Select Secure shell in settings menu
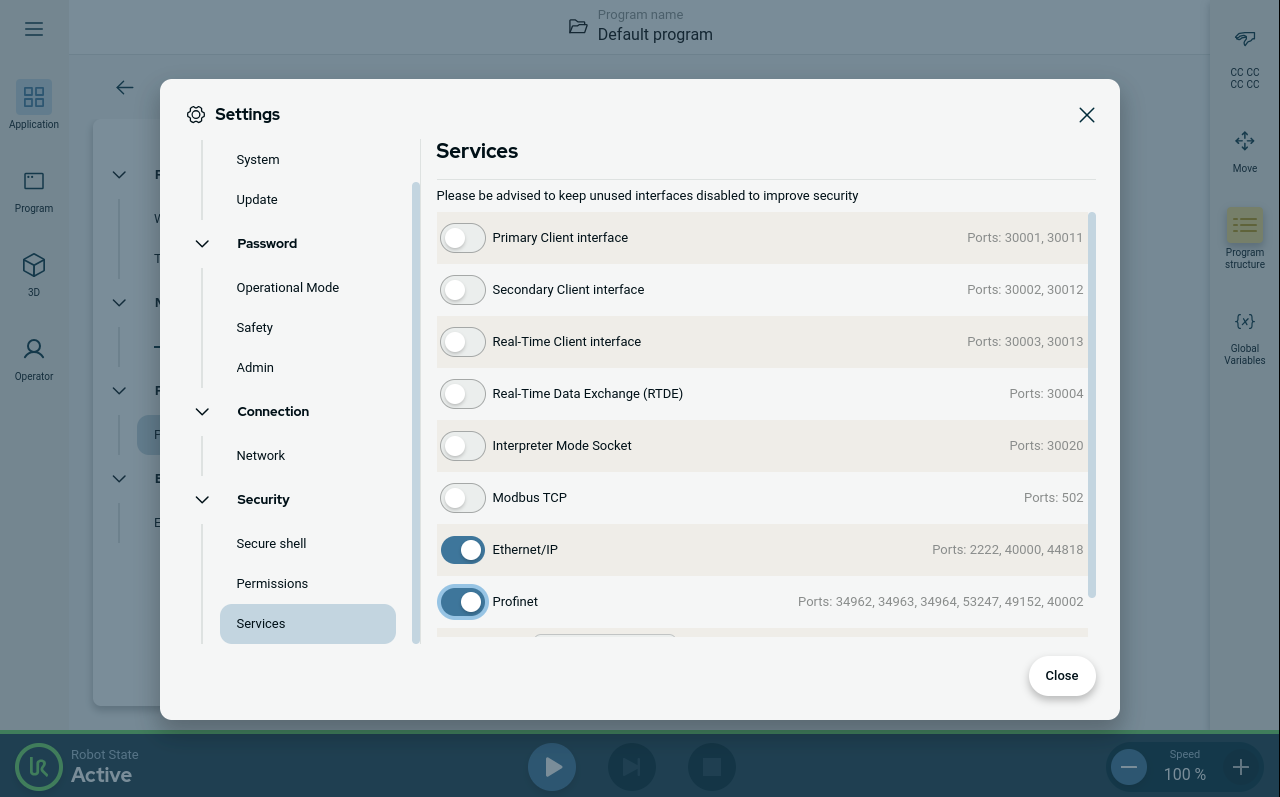 [271, 544]
